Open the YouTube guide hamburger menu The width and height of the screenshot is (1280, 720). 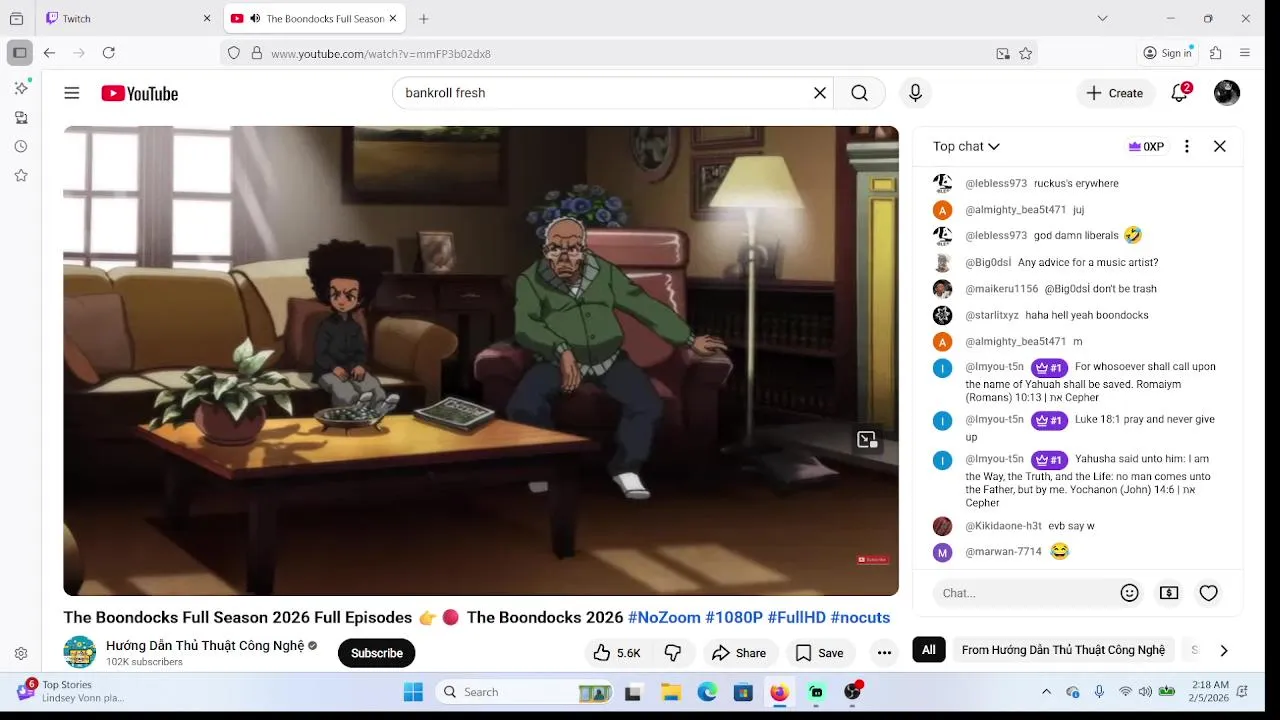pyautogui.click(x=72, y=93)
